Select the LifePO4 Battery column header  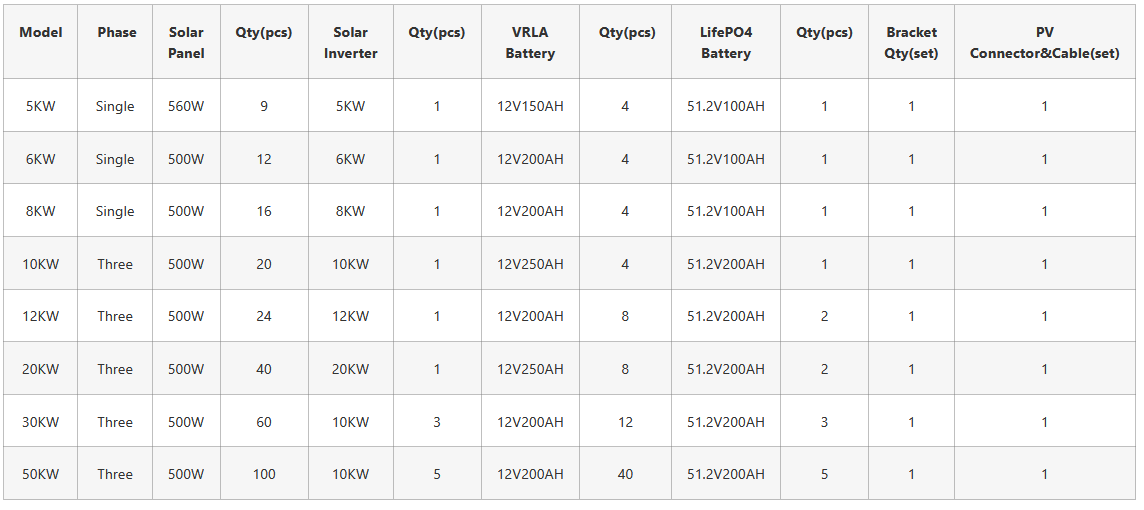pyautogui.click(x=726, y=42)
